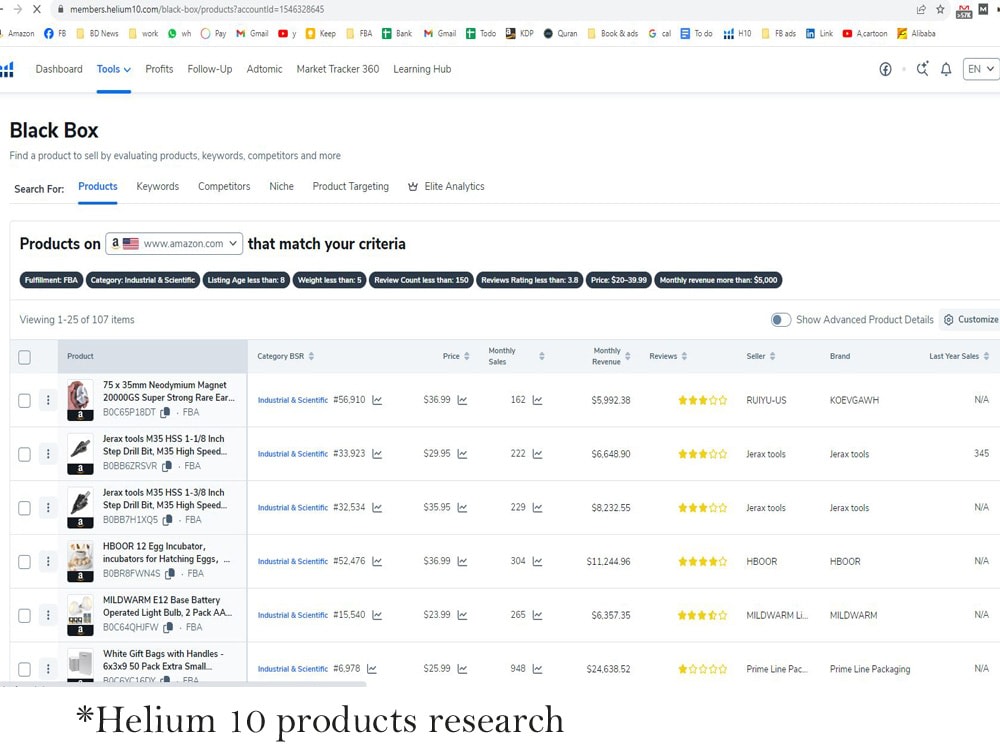1000x750 pixels.
Task: Click Monthly revenue more than $5,000 chip
Action: (718, 280)
